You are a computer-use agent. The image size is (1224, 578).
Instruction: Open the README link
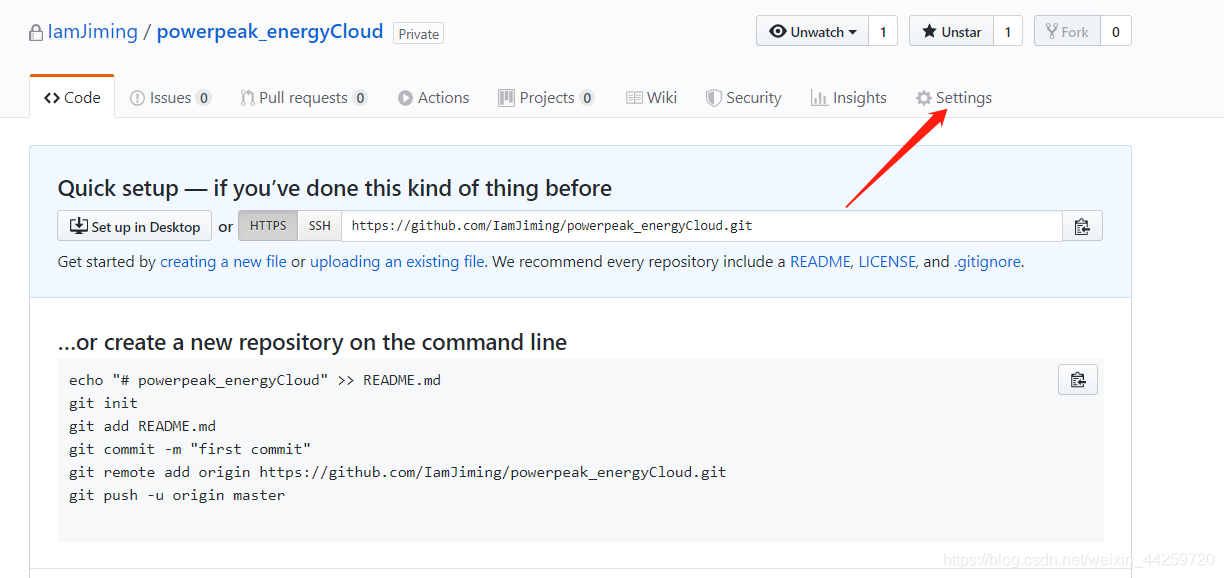click(x=820, y=262)
